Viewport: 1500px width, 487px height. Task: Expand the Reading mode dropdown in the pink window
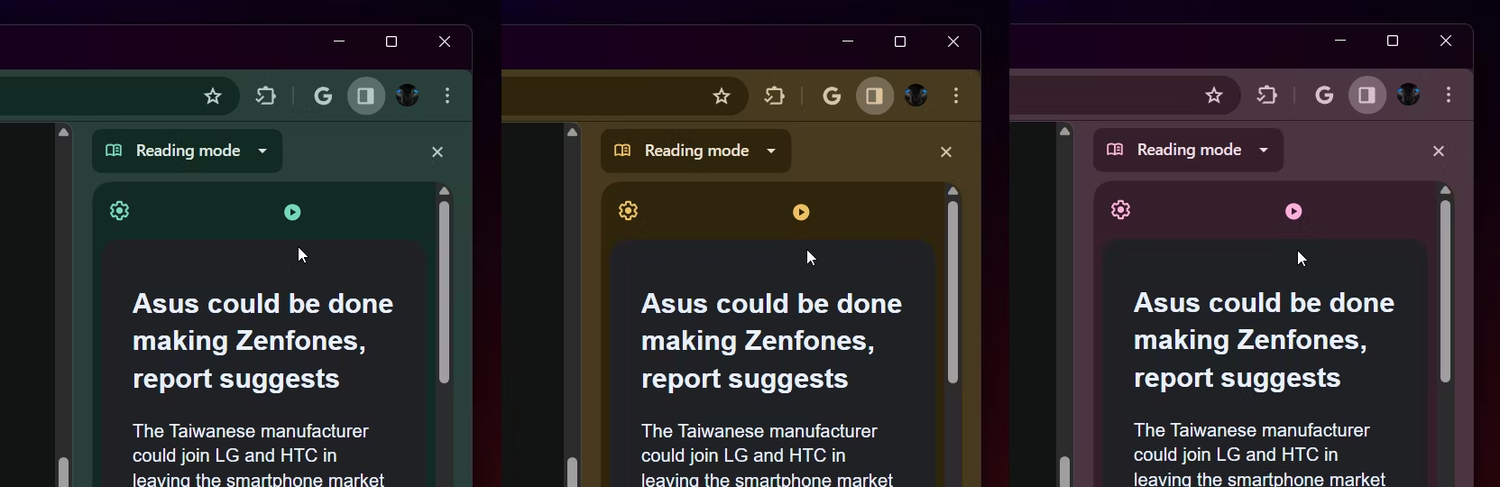point(1188,150)
